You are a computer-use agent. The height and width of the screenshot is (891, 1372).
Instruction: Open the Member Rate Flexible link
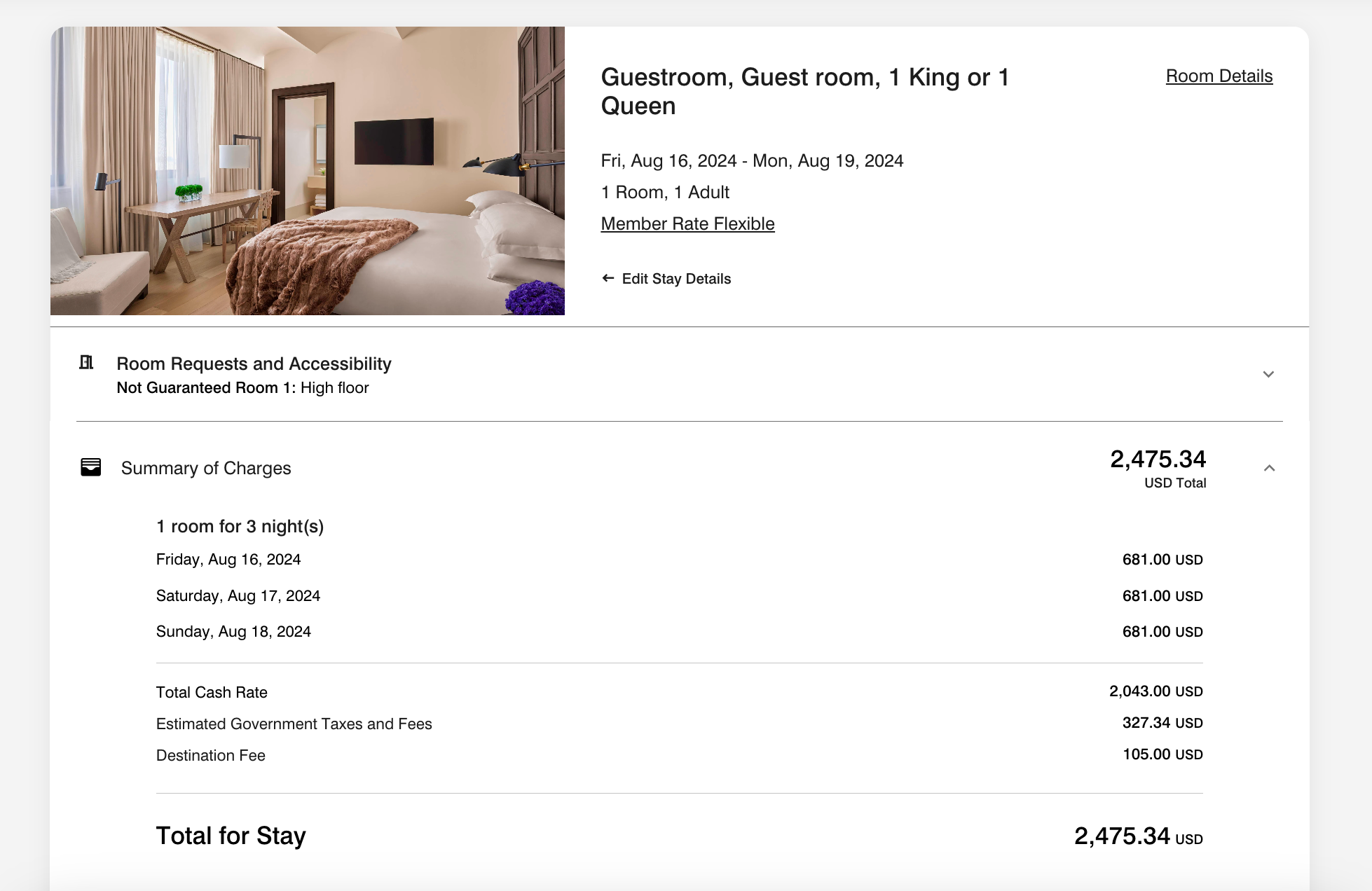(x=687, y=223)
